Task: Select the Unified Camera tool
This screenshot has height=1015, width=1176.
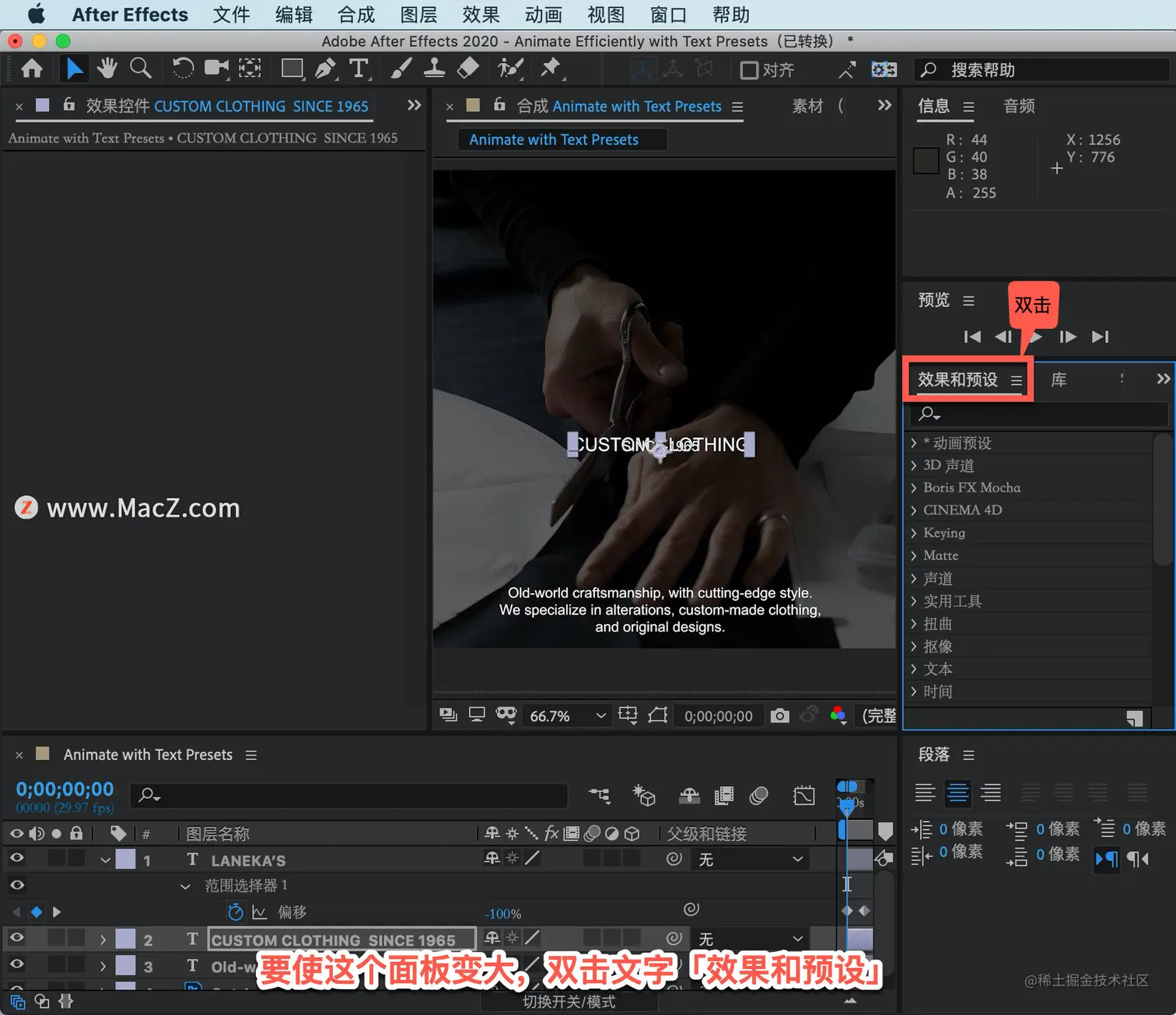Action: pyautogui.click(x=217, y=69)
